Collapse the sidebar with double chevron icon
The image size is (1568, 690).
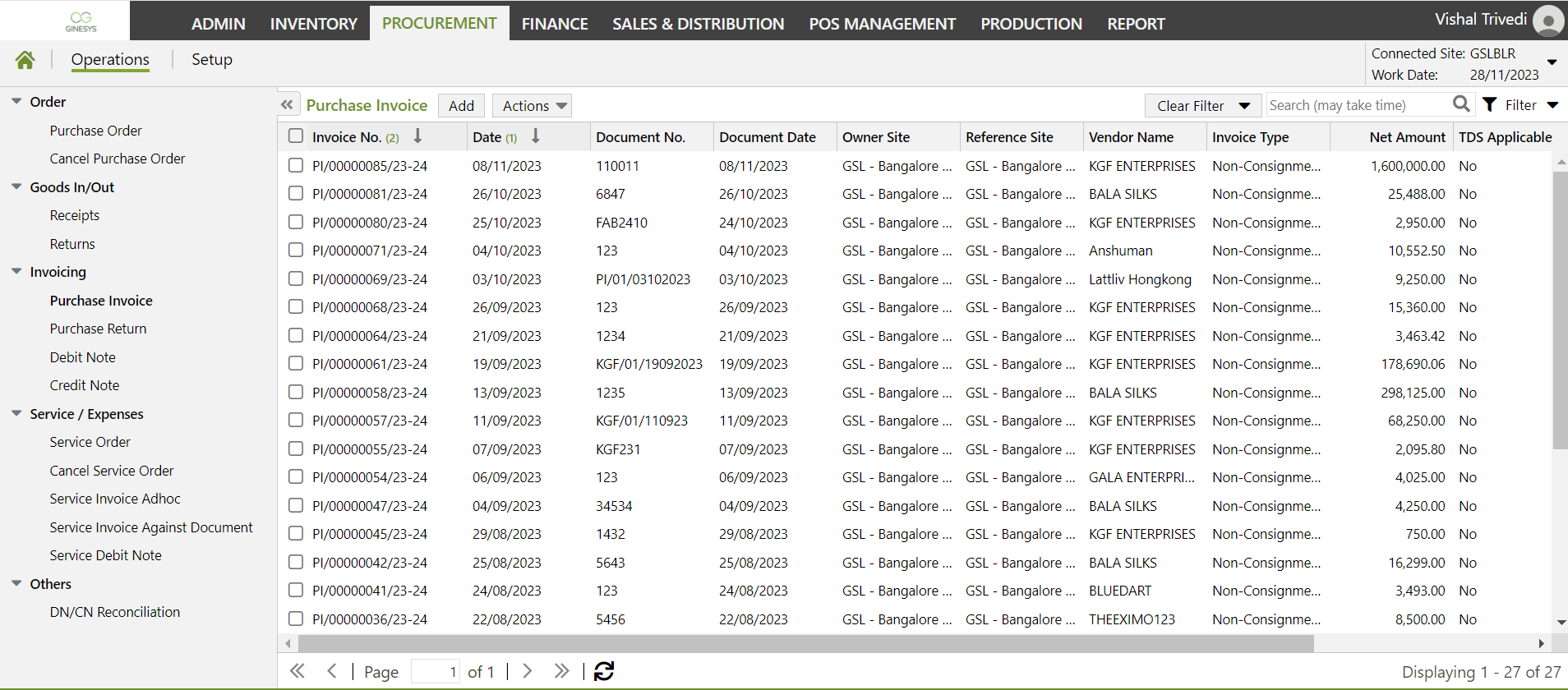click(x=287, y=105)
